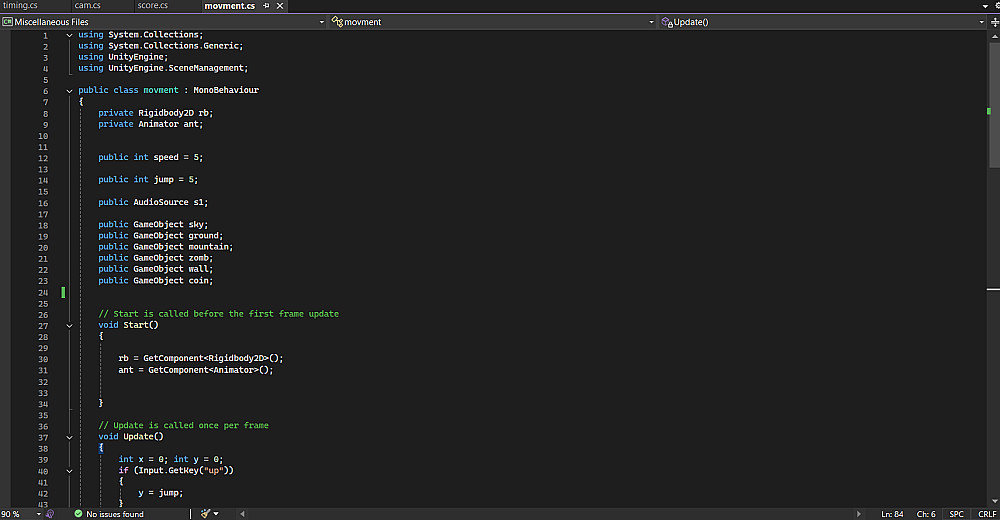Screen dimensions: 1000x520
Task: Click on 'AudioSource s1' on line 16
Action: pos(168,202)
